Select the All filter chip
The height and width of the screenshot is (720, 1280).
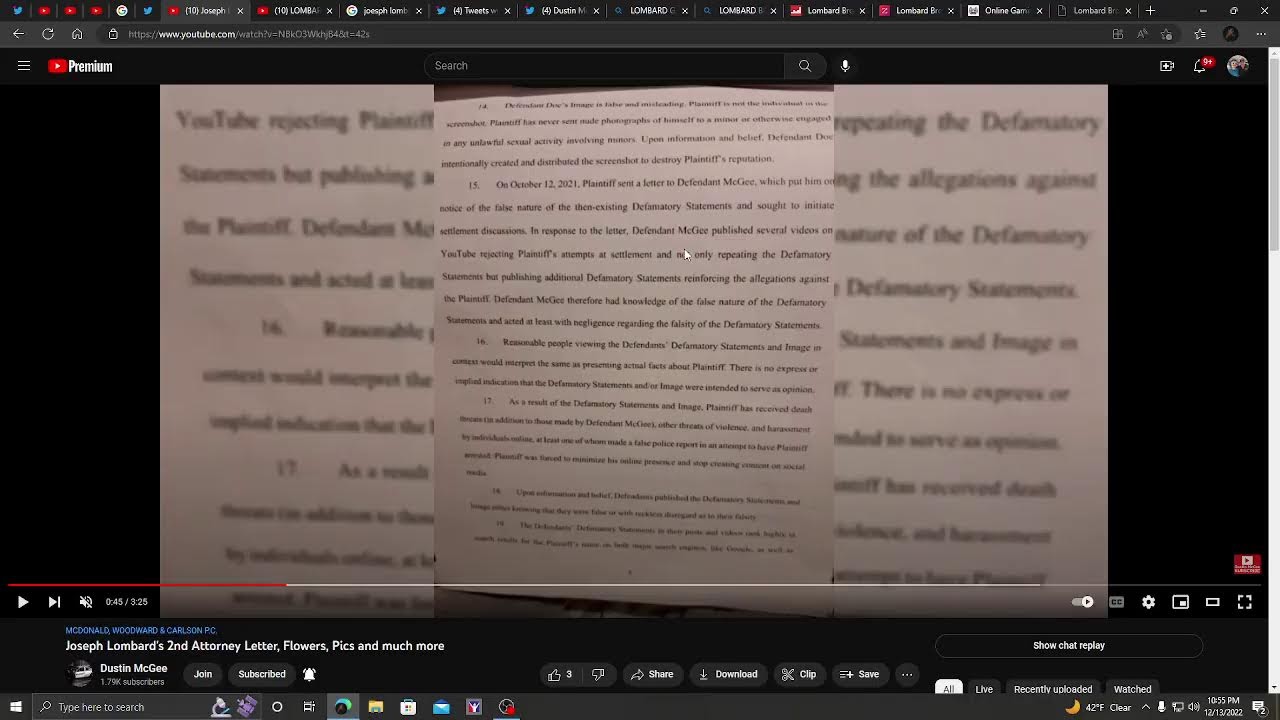(949, 689)
